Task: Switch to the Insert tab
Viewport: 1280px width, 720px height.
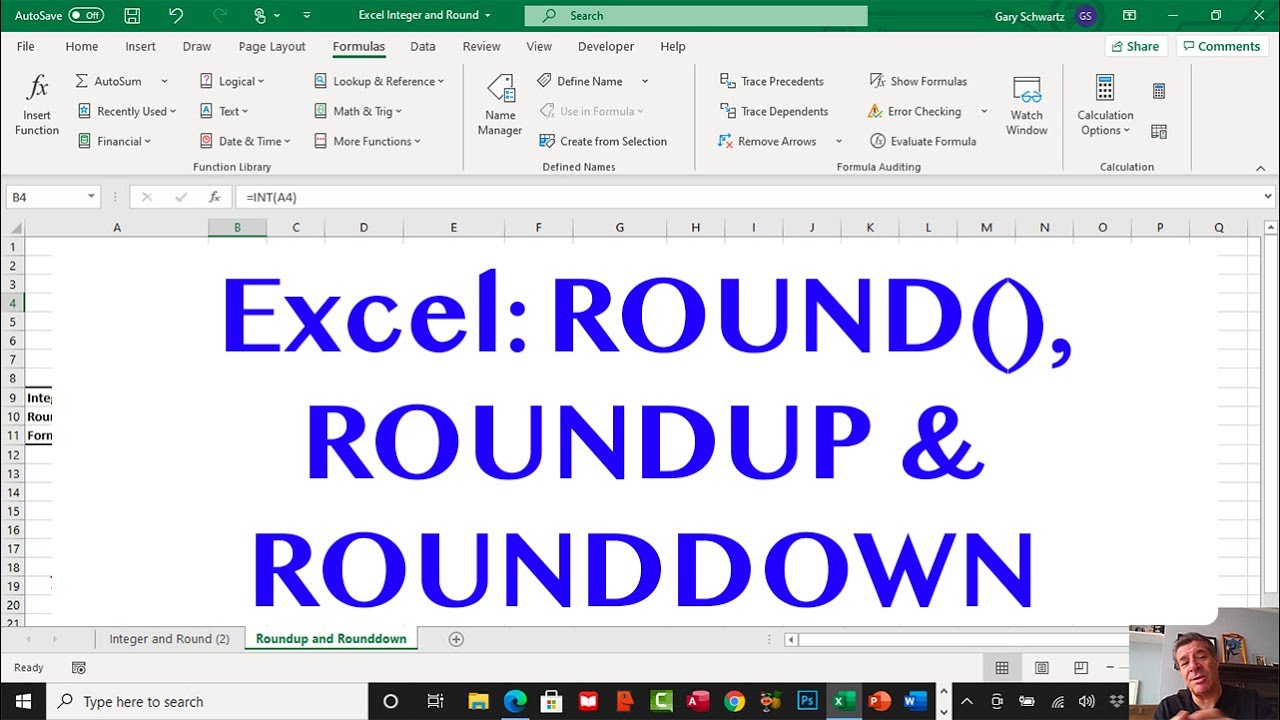Action: pos(140,46)
